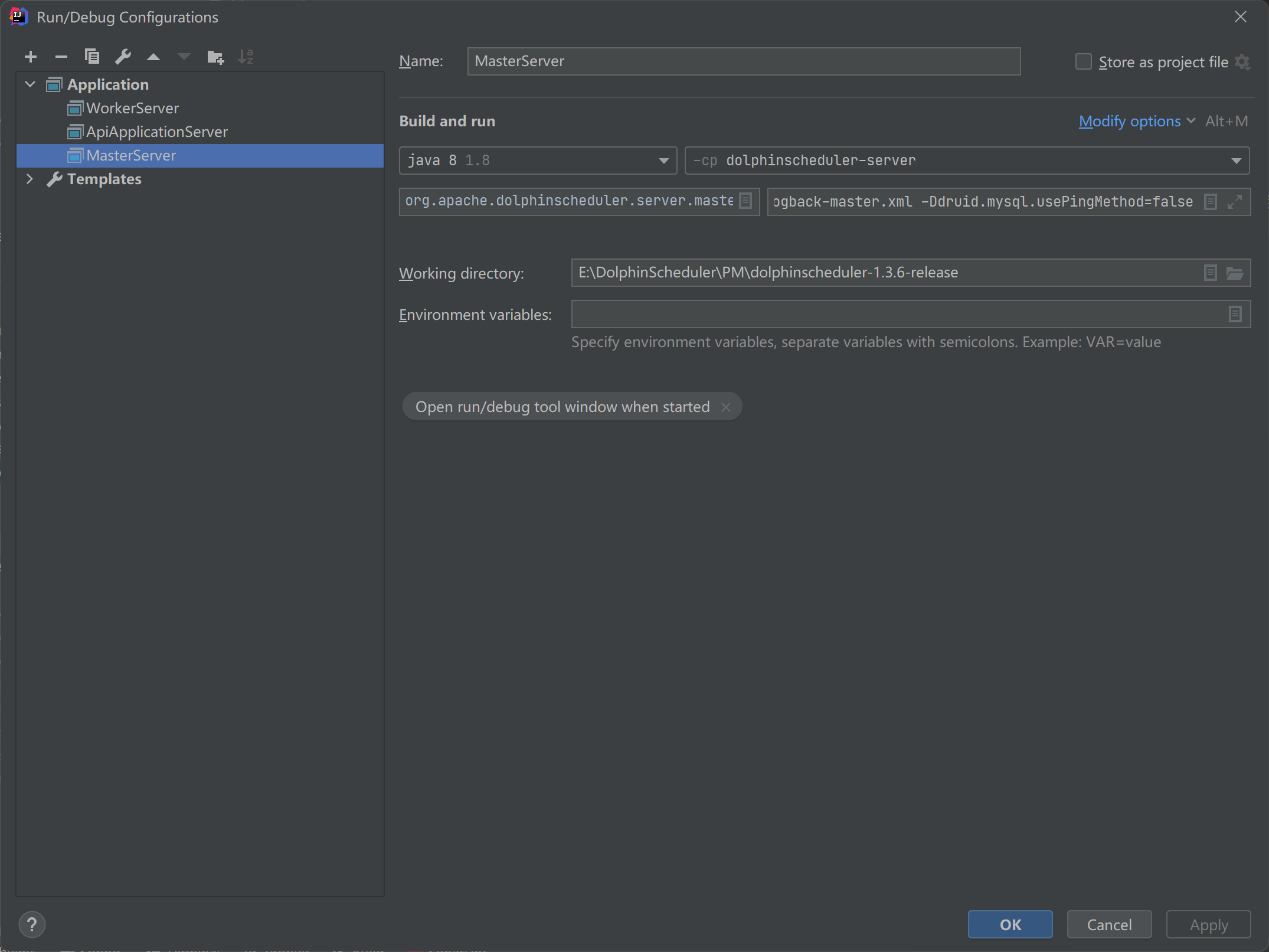1269x952 pixels.
Task: Remove the 'Open run/debug tool window' tag
Action: (x=726, y=407)
